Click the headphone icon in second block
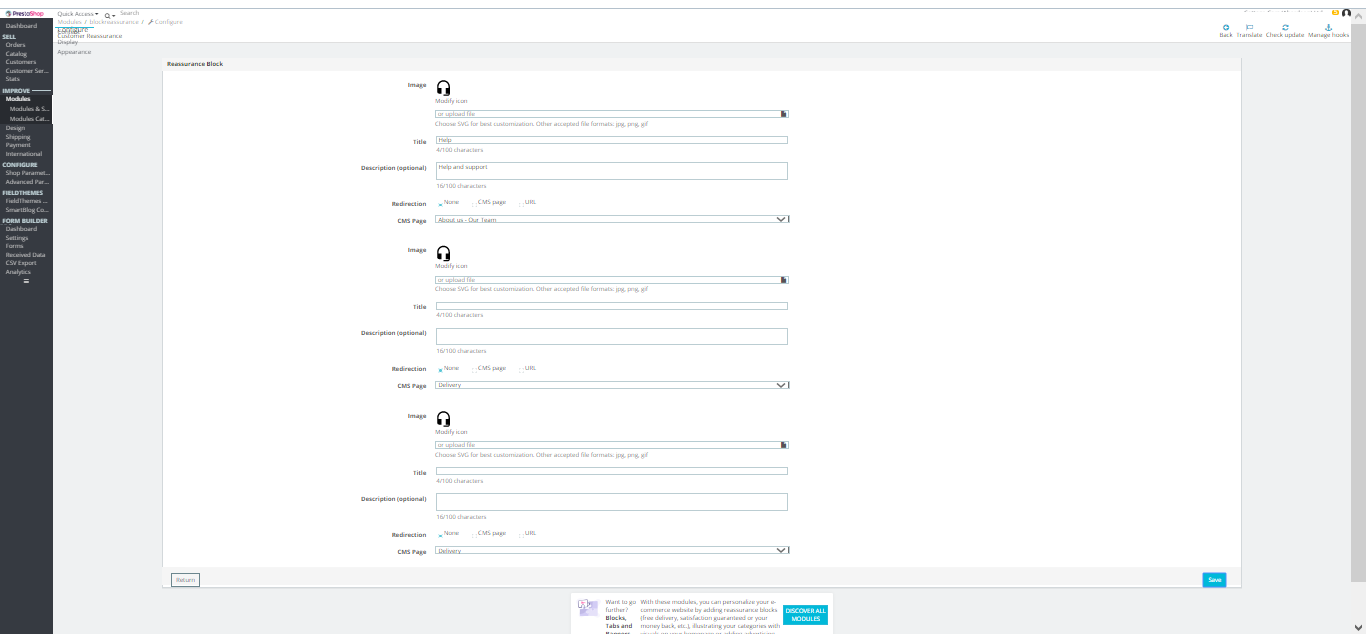1366x634 pixels. point(444,253)
